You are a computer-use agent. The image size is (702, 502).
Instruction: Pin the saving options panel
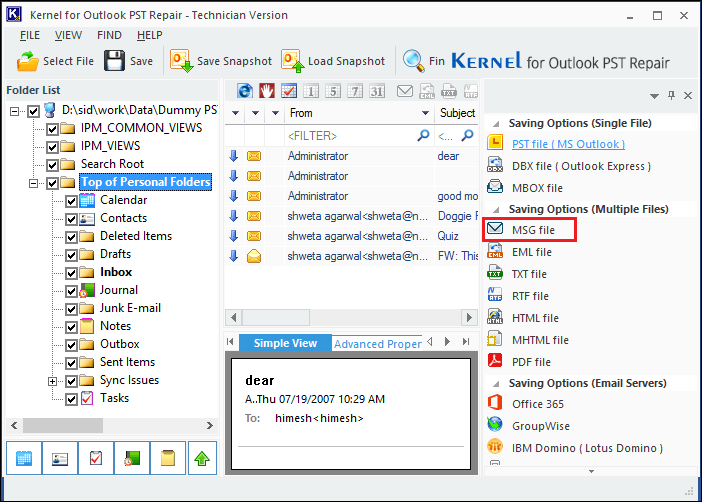coord(671,95)
